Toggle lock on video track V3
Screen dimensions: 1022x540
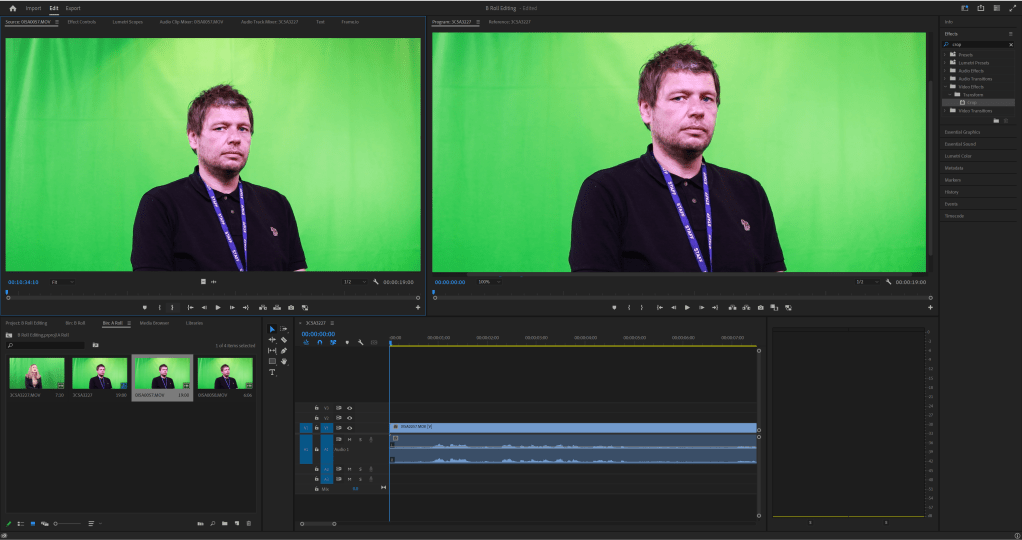click(316, 408)
